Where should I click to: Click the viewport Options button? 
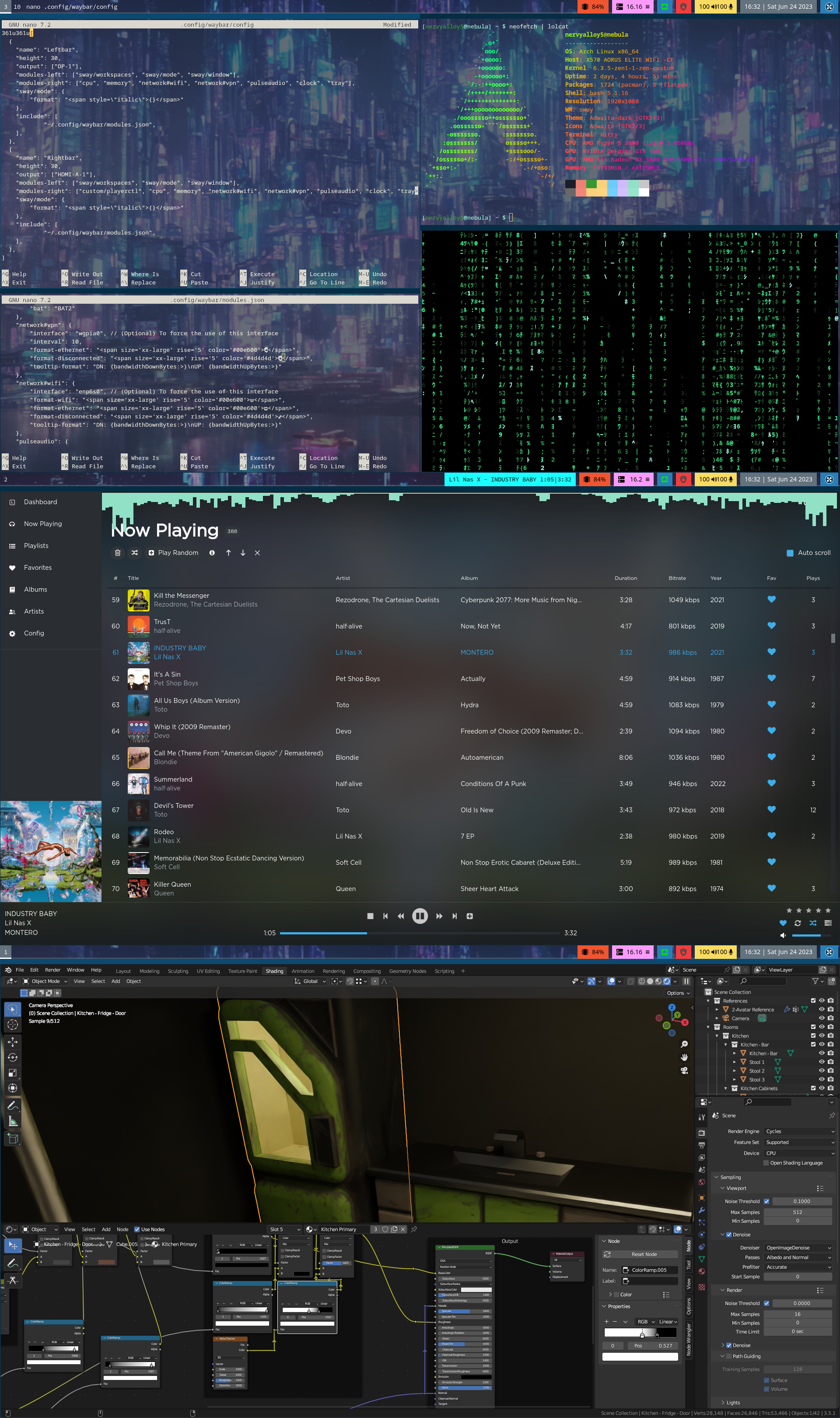(678, 993)
